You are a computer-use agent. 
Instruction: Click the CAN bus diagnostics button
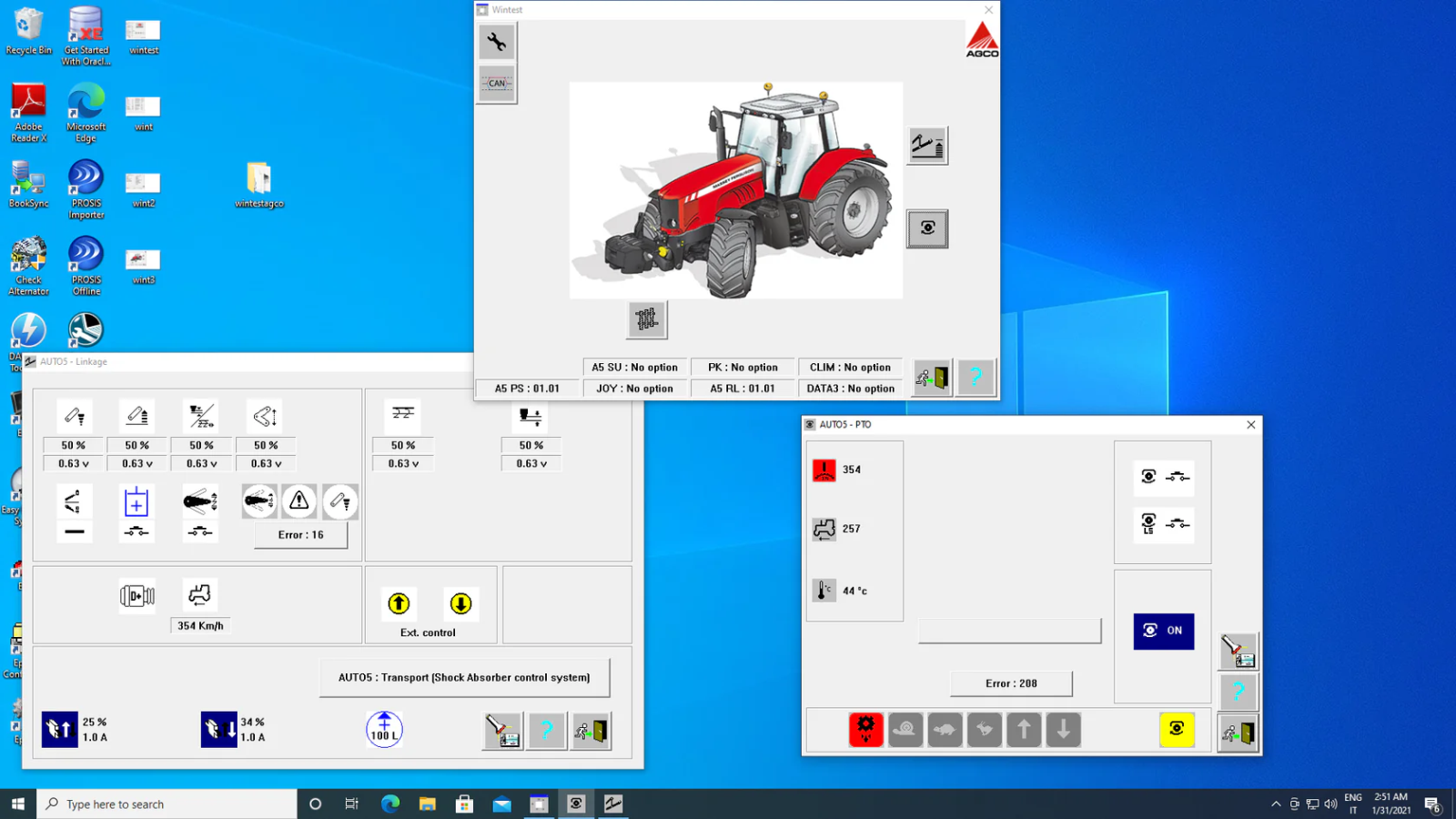(497, 84)
